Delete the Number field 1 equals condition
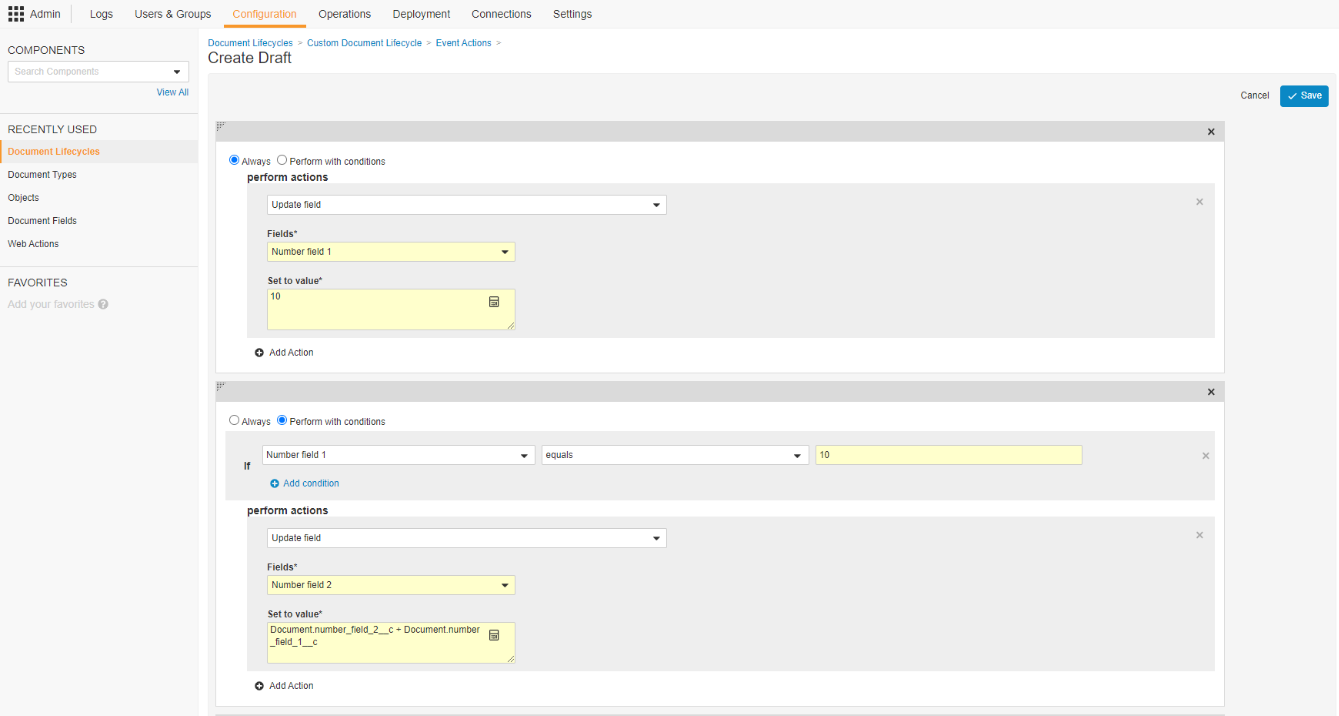 [x=1205, y=456]
